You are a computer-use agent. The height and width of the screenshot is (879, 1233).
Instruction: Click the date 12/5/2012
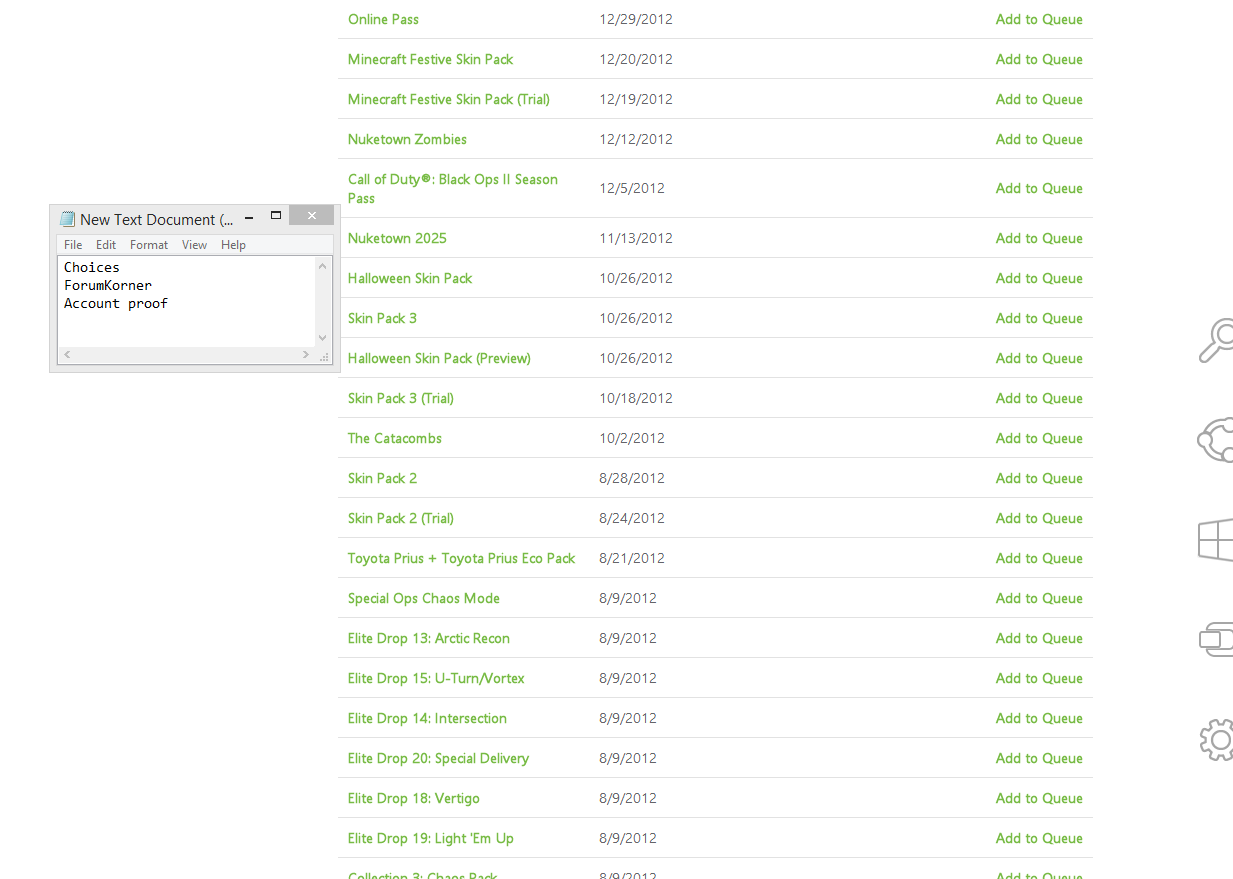pos(632,188)
